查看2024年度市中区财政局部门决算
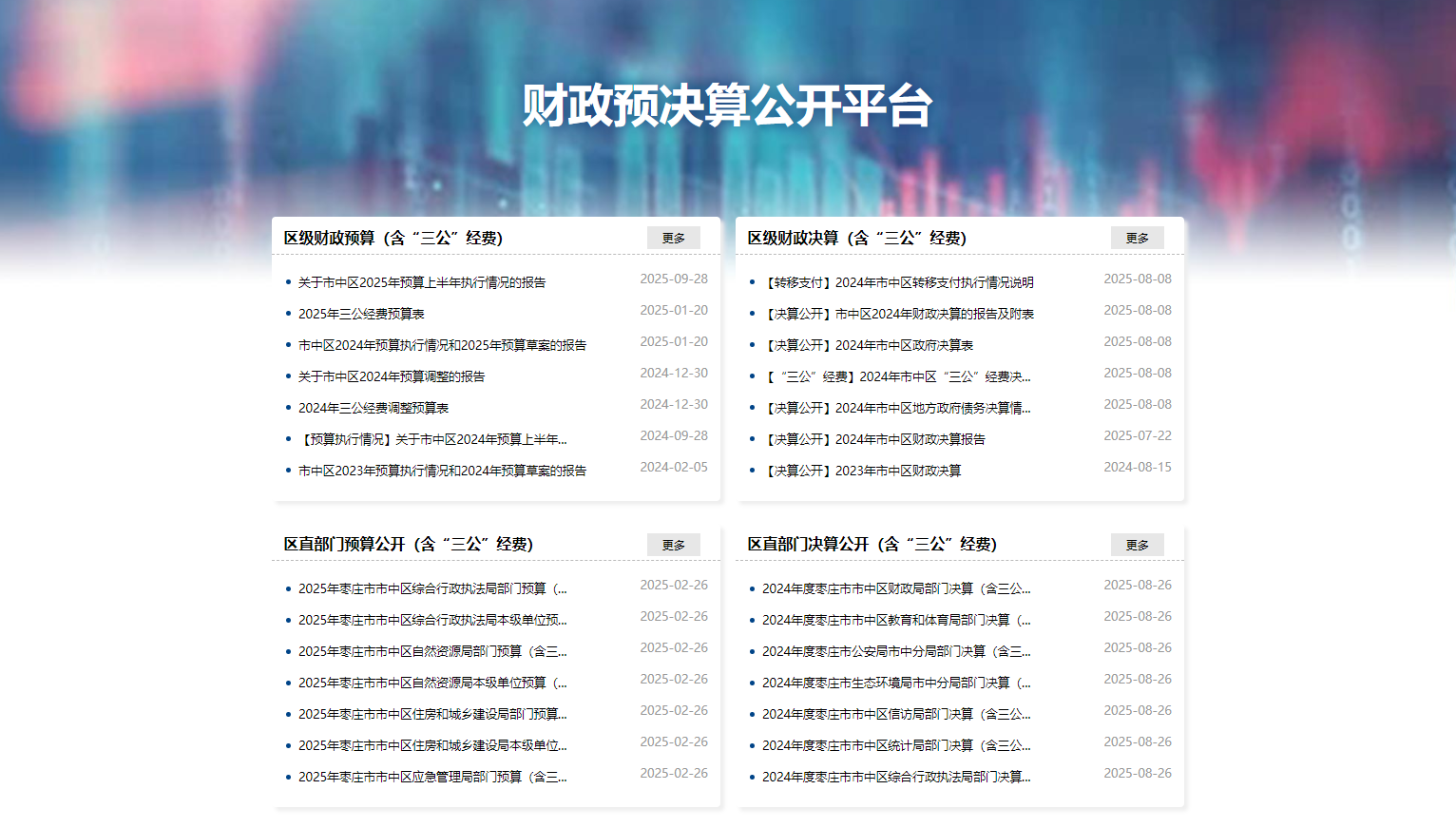The height and width of the screenshot is (828, 1456). [893, 587]
